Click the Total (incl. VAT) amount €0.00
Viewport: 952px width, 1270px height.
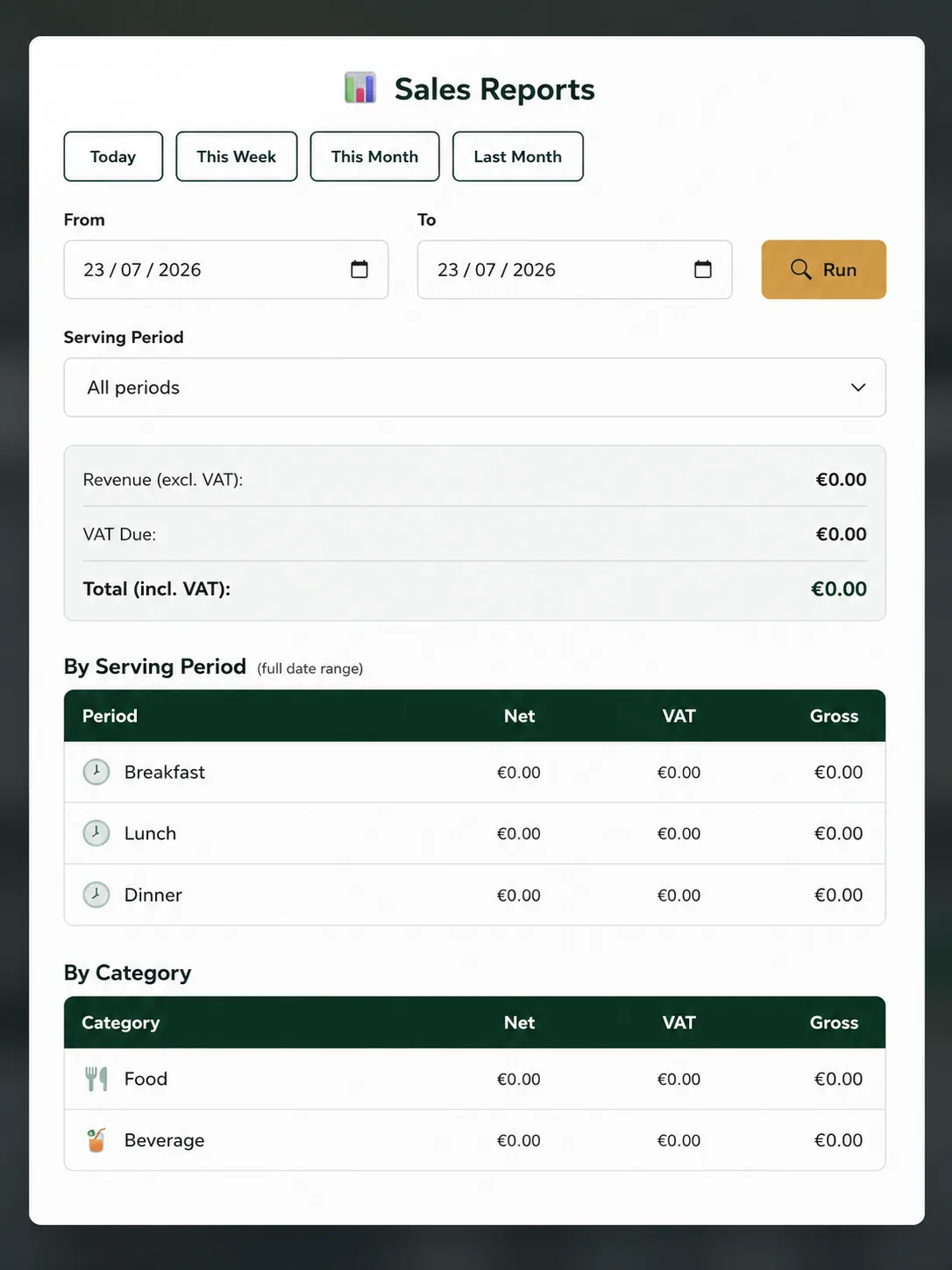click(x=839, y=589)
